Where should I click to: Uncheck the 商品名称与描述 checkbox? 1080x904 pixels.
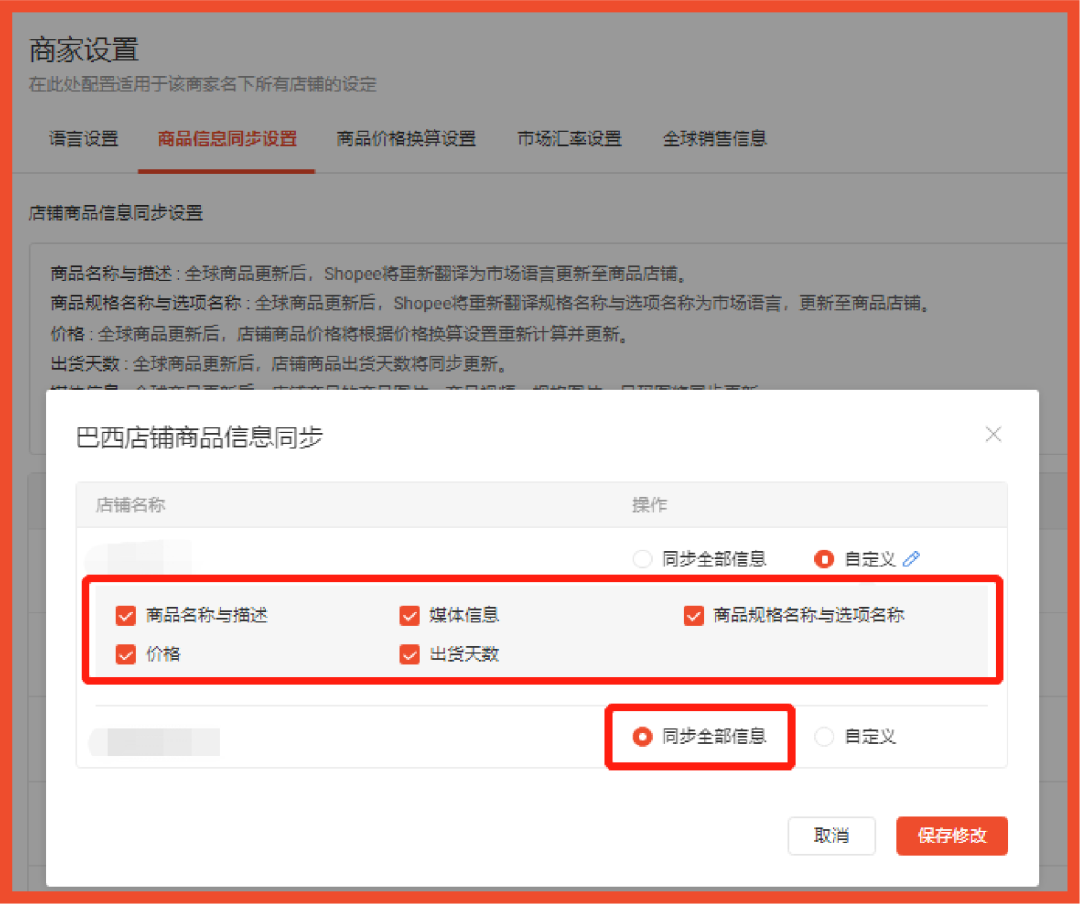(x=125, y=615)
